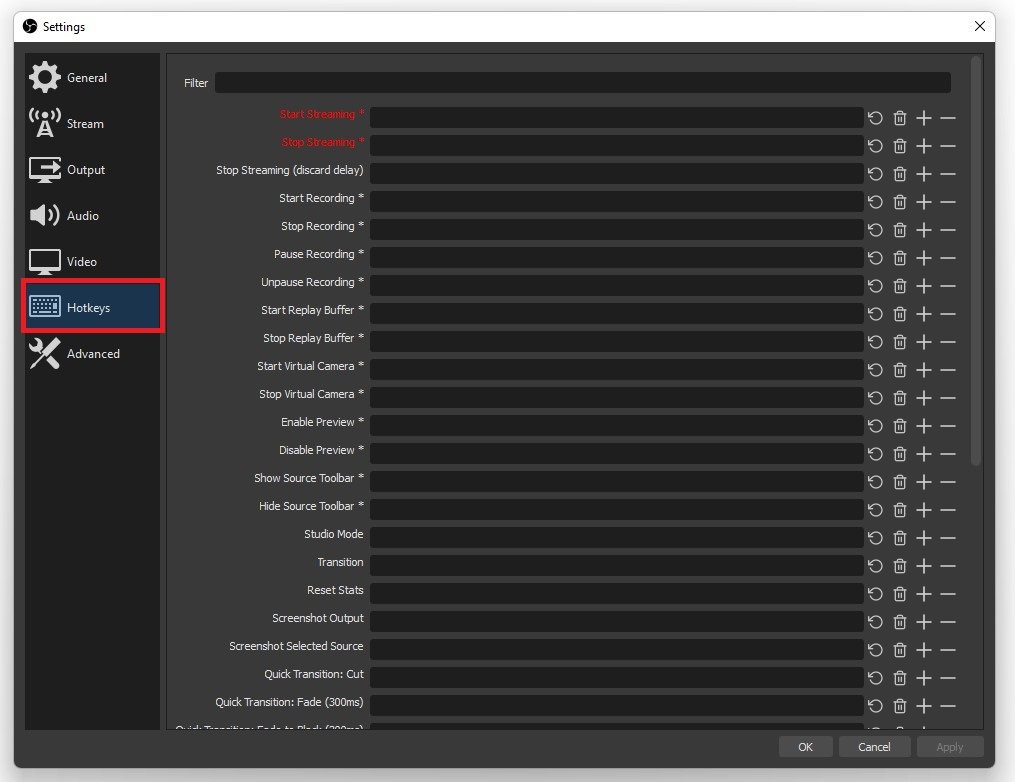Remove hotkey row for Screenshot Selected Source

[x=948, y=650]
